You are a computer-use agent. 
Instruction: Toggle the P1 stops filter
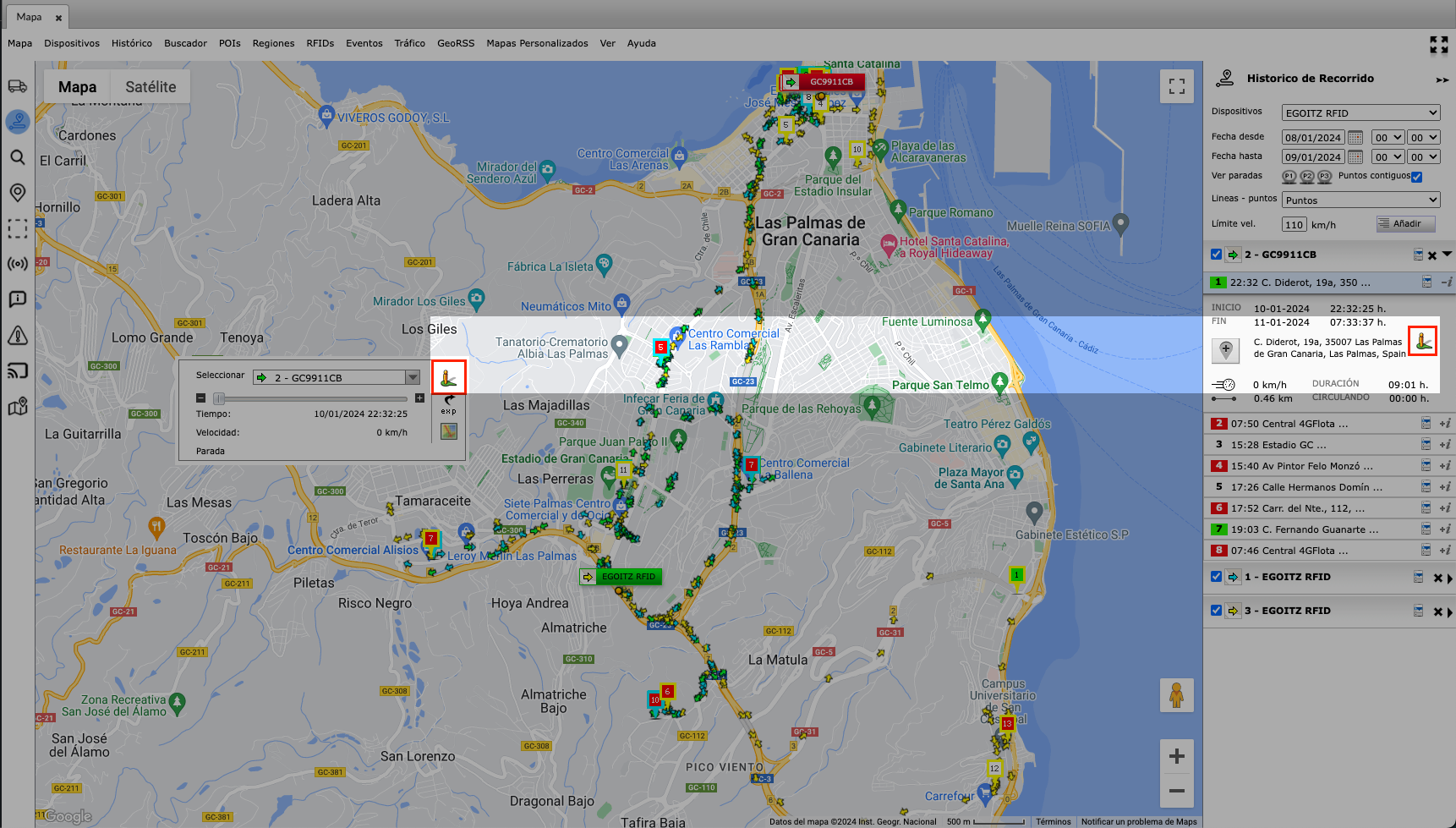click(1289, 177)
